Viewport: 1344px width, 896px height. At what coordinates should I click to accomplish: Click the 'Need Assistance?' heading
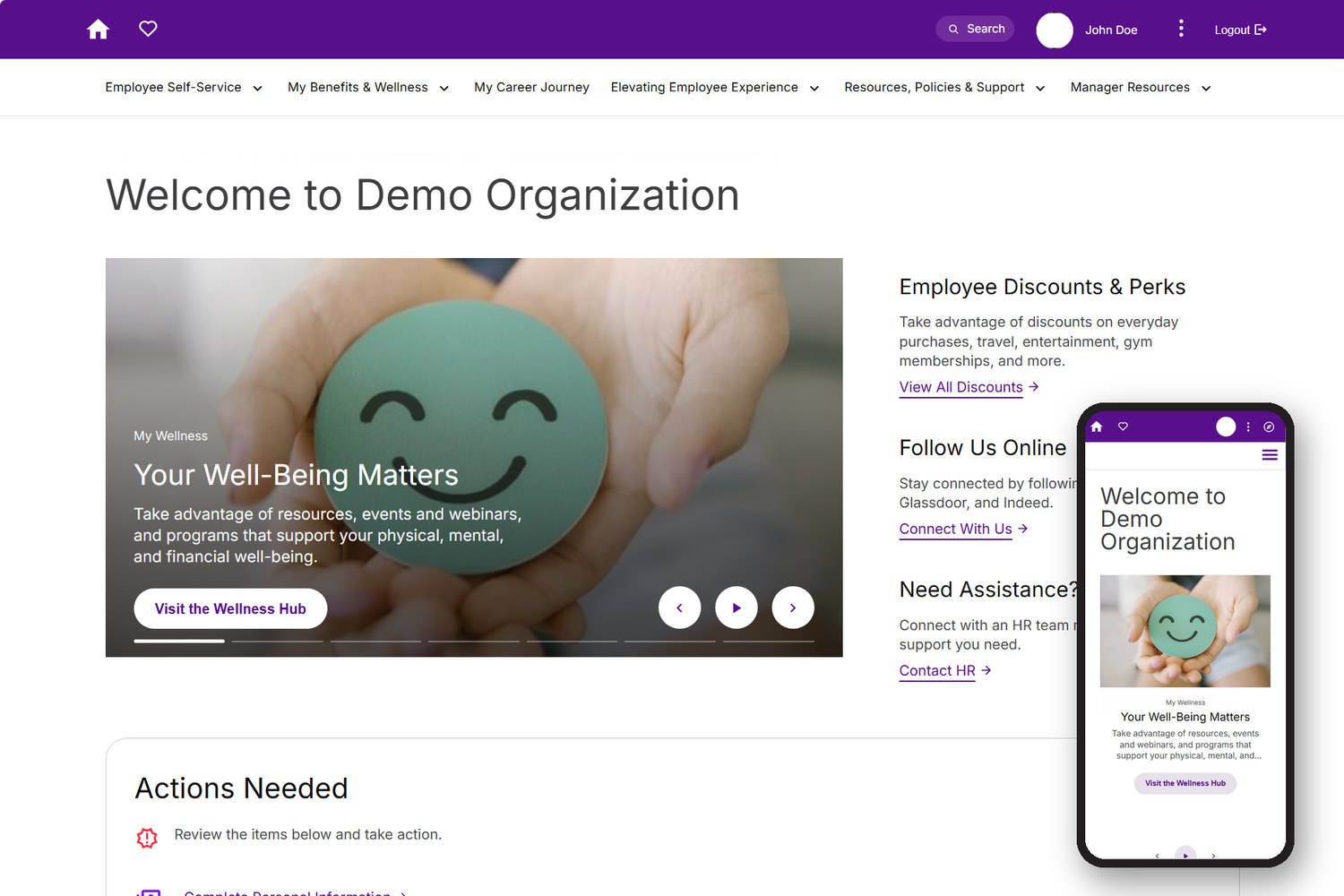(x=988, y=590)
